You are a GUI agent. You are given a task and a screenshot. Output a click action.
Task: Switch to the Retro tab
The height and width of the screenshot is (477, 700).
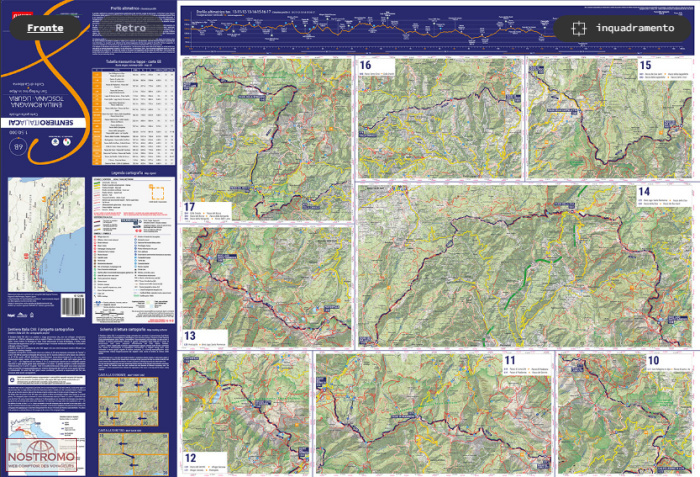pyautogui.click(x=130, y=28)
